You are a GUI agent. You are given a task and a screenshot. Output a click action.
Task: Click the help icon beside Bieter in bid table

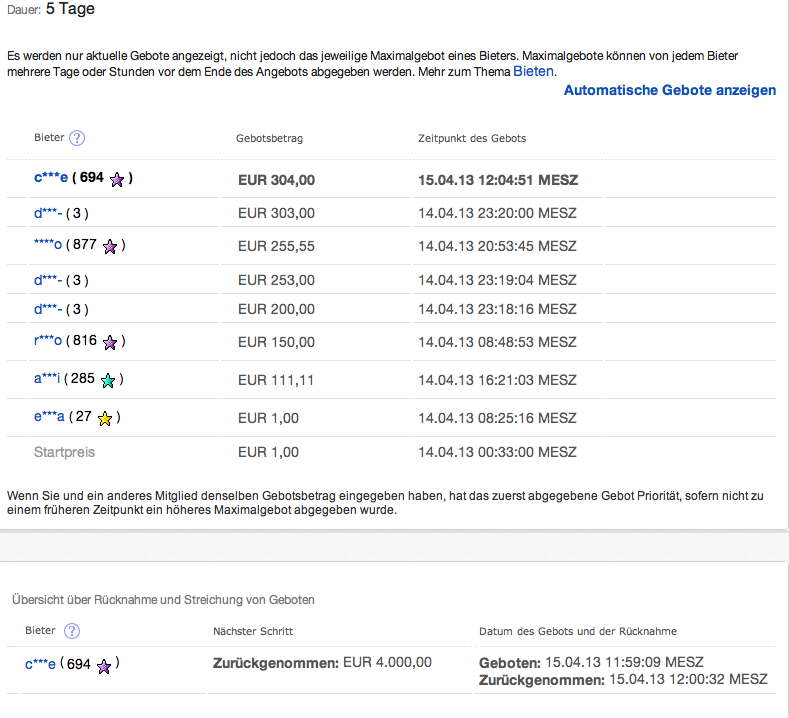[77, 138]
